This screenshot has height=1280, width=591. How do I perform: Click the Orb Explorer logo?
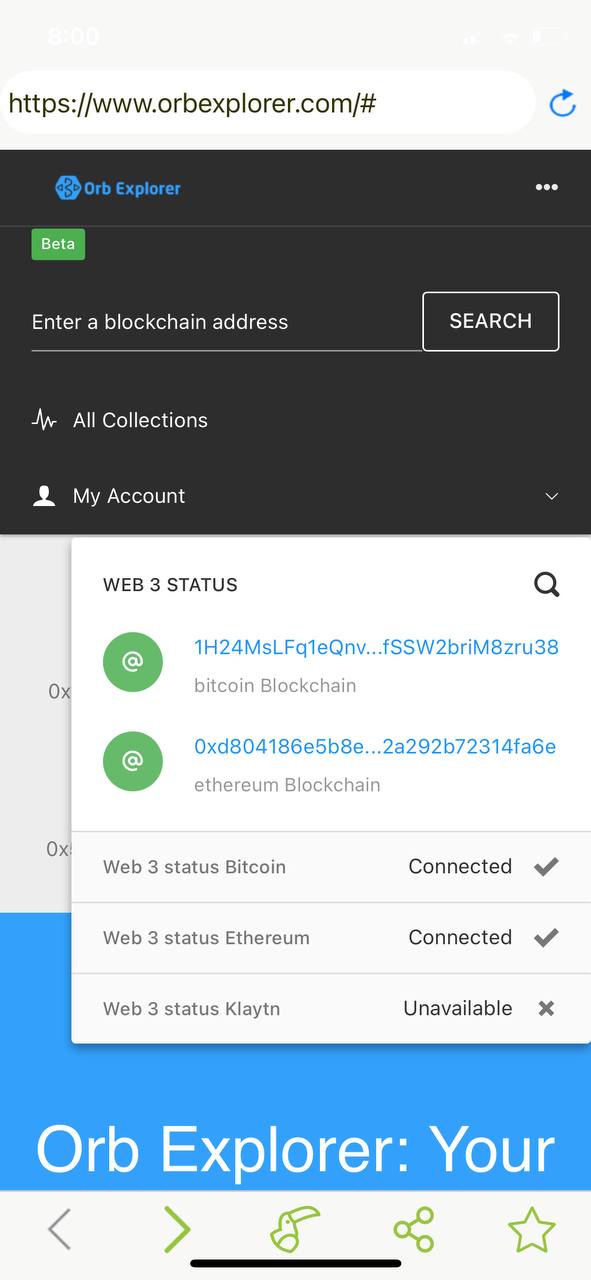[x=118, y=187]
